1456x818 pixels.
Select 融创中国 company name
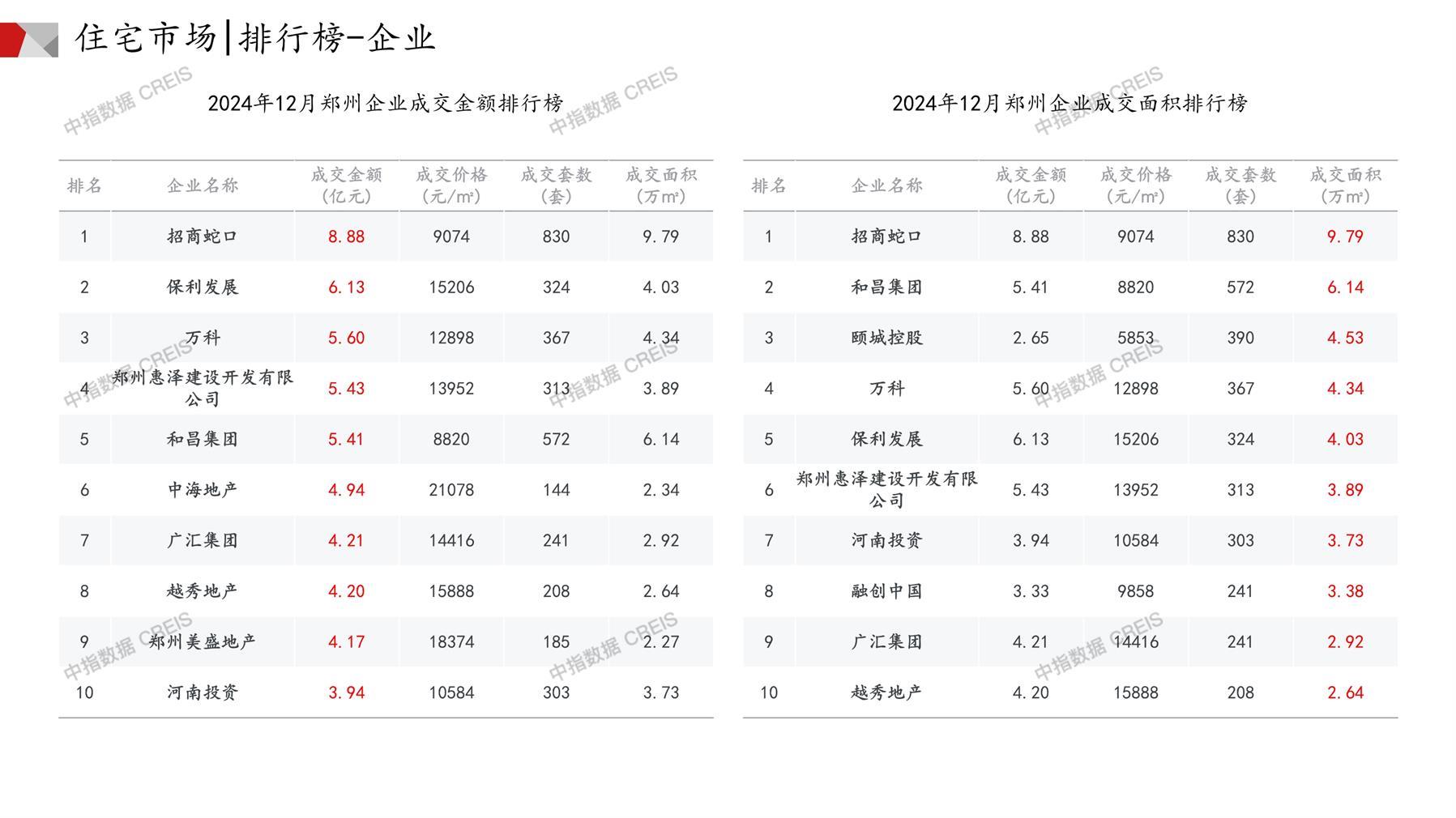(886, 591)
